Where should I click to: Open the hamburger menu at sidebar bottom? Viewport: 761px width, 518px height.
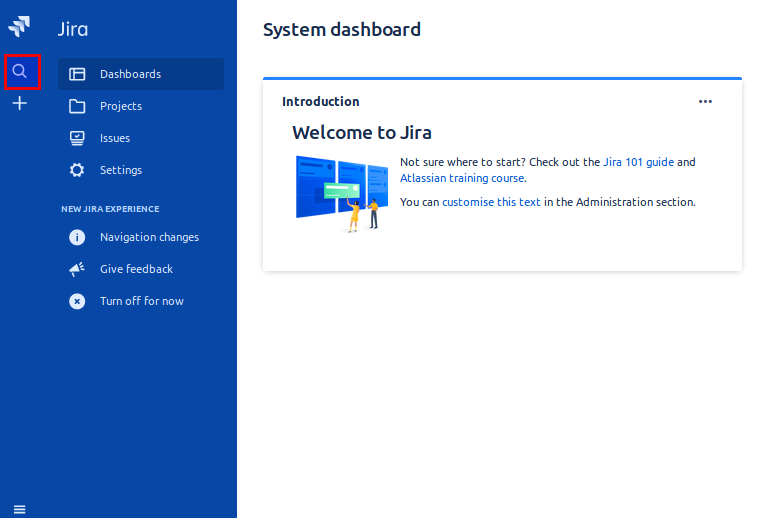pos(19,509)
